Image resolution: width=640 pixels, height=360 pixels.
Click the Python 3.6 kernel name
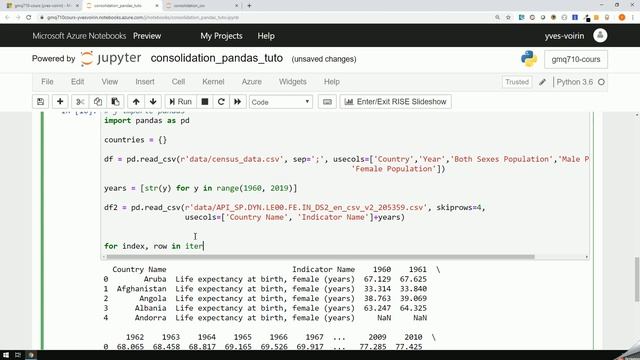pyautogui.click(x=575, y=82)
